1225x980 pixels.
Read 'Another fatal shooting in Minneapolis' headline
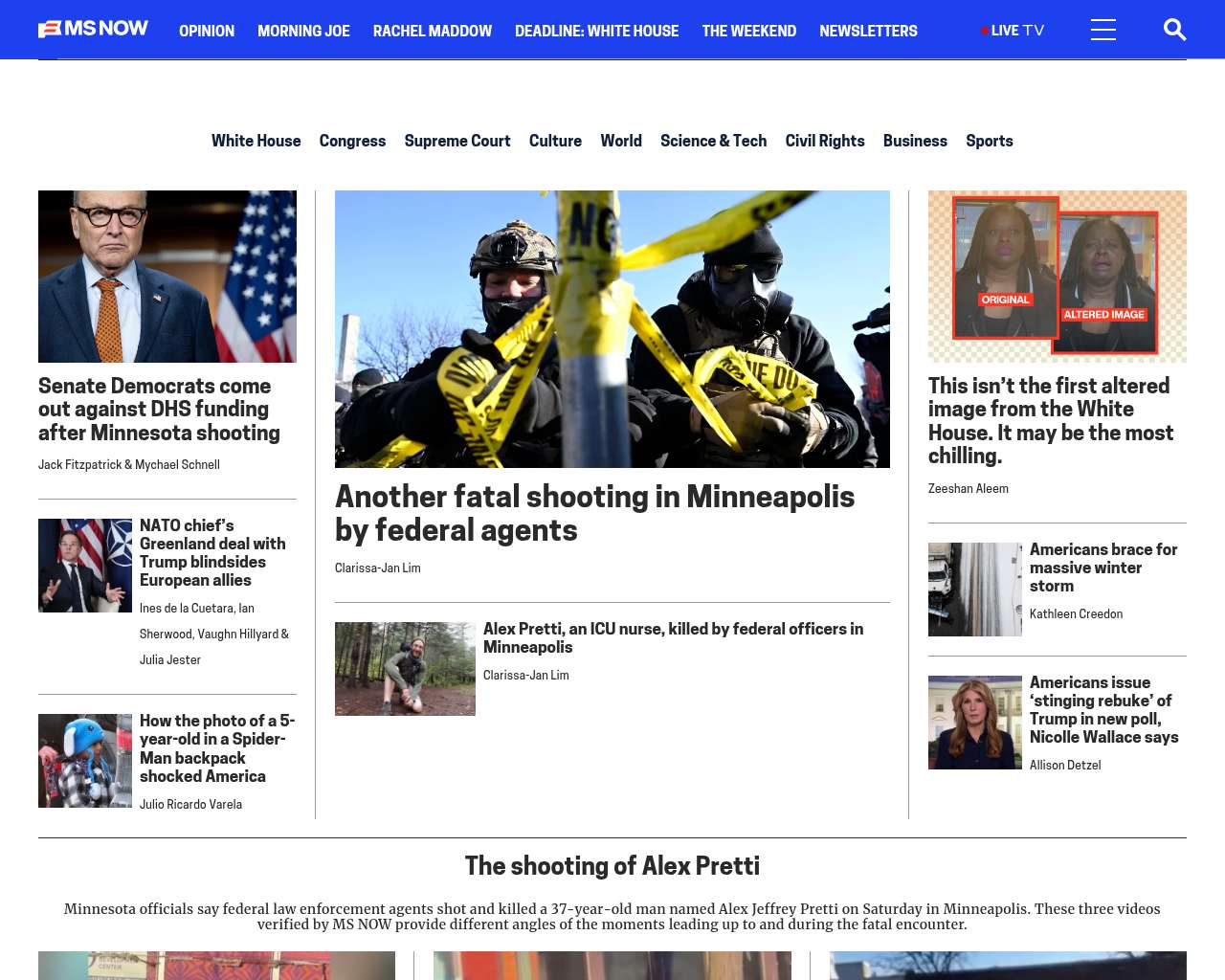[594, 513]
